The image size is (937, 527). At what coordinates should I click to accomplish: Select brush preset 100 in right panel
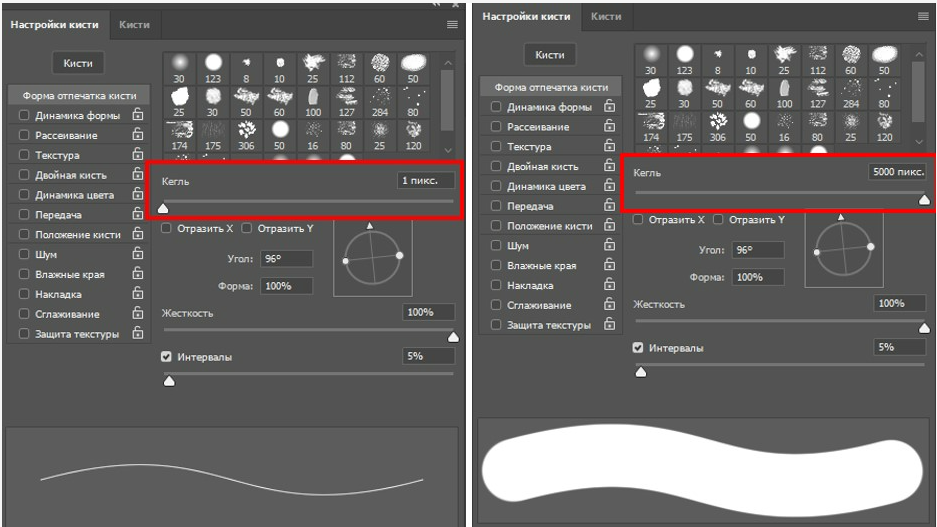click(785, 94)
